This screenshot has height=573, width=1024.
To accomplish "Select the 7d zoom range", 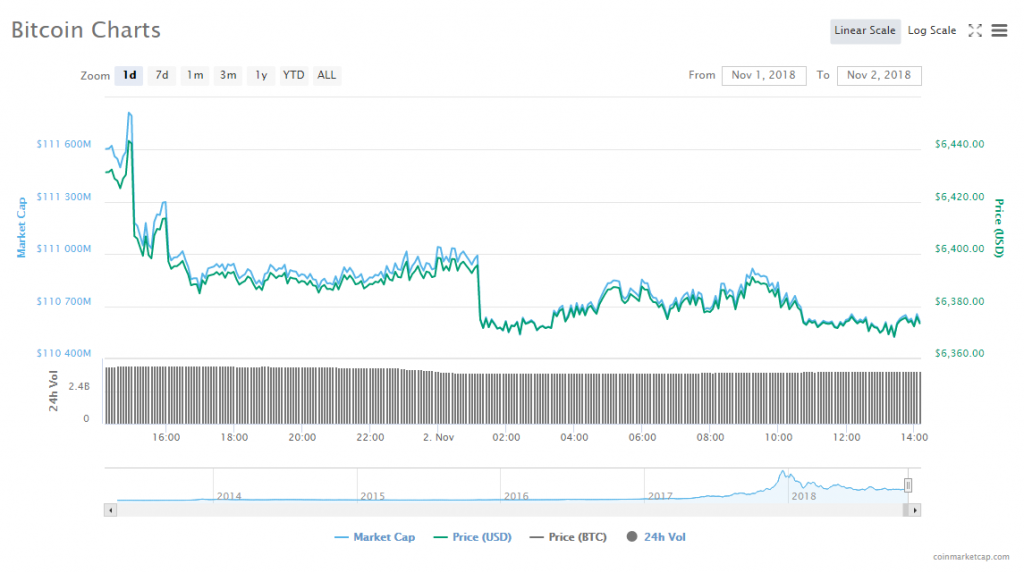I will 161,75.
